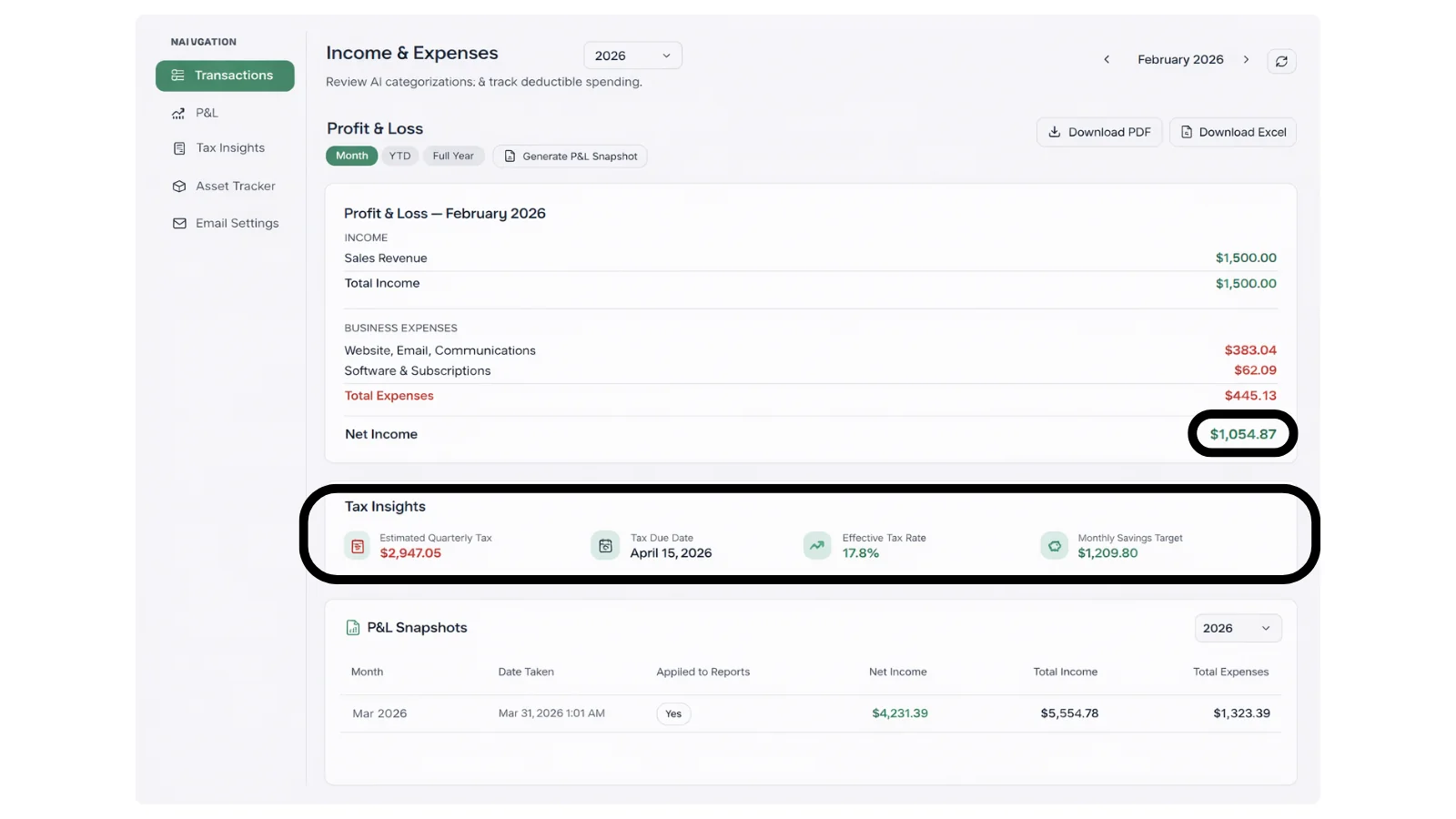This screenshot has width=1456, height=819.
Task: Click the $5,554.78 total income value
Action: click(1069, 713)
